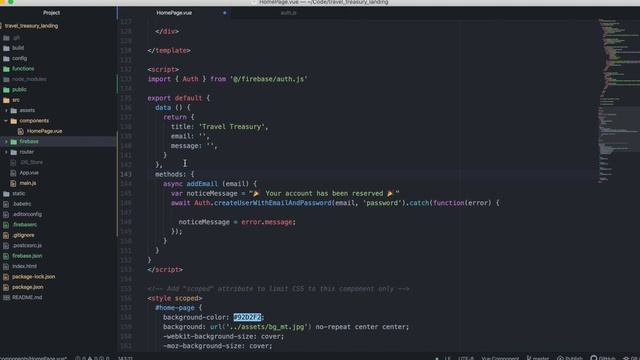The height and width of the screenshot is (360, 640).
Task: Open README.md in the tree
Action: point(27,298)
